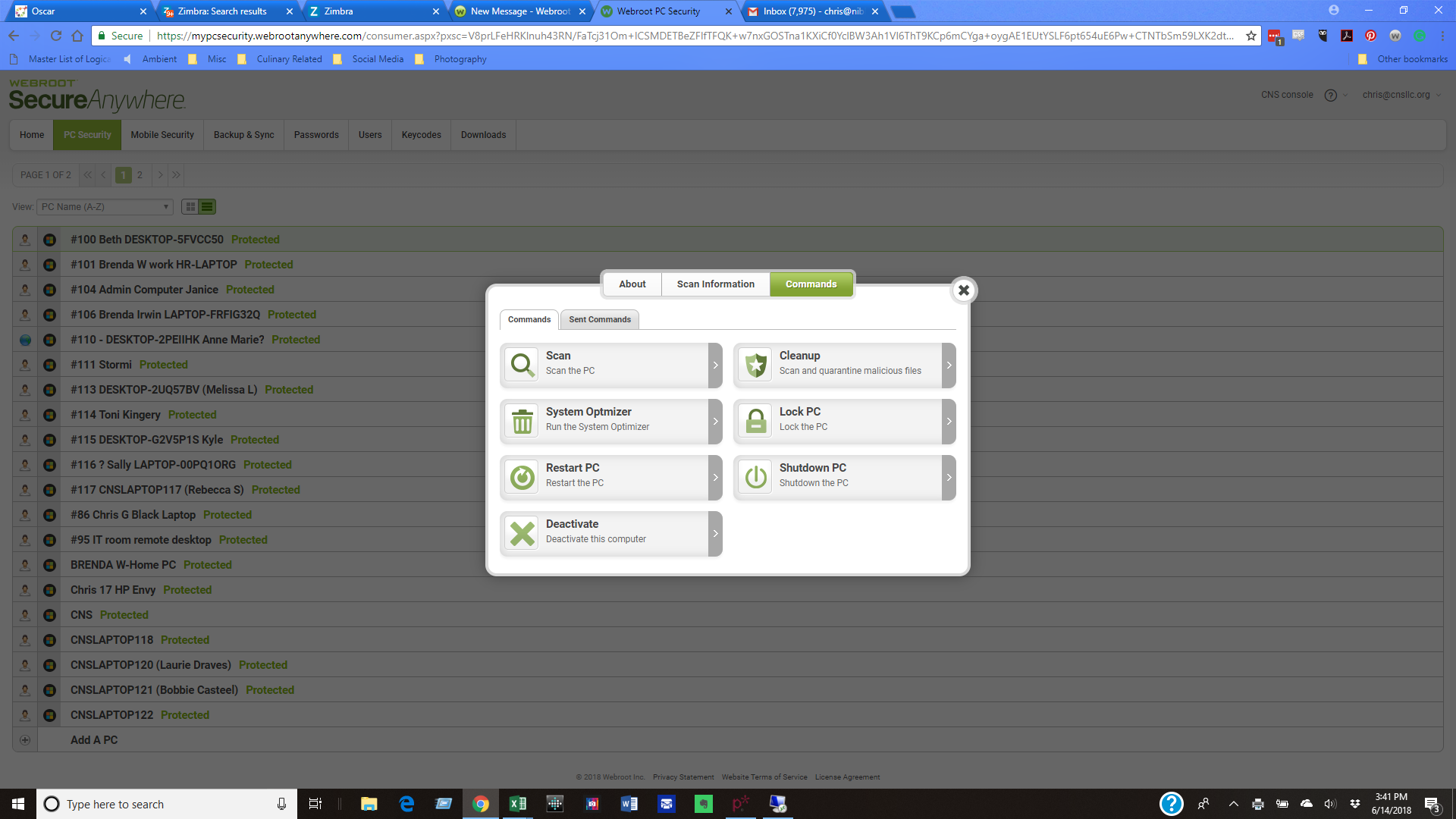
Task: Open browser home page icon
Action: point(77,36)
